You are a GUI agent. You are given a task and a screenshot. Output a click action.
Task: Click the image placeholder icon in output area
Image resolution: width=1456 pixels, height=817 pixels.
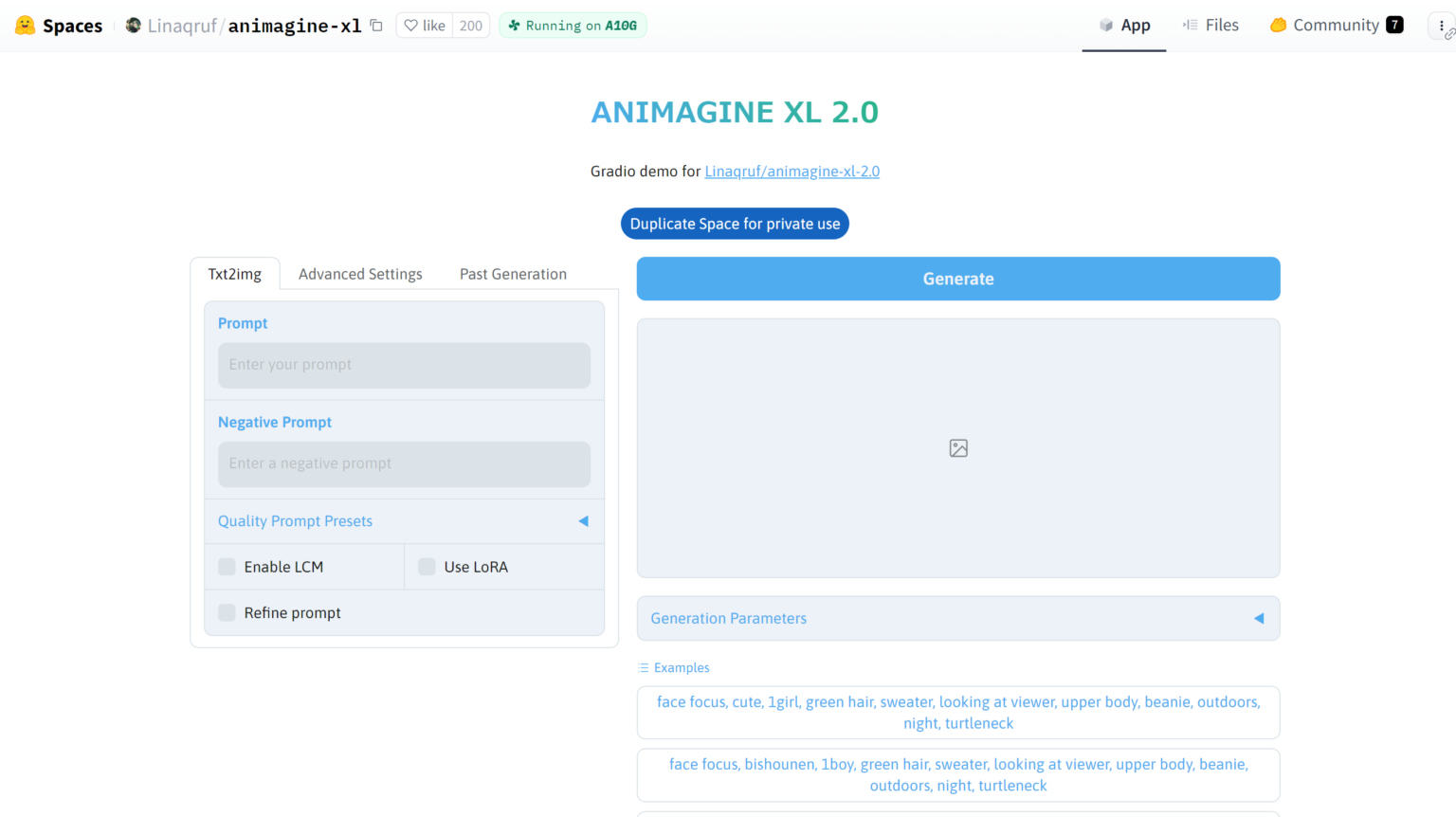point(957,447)
